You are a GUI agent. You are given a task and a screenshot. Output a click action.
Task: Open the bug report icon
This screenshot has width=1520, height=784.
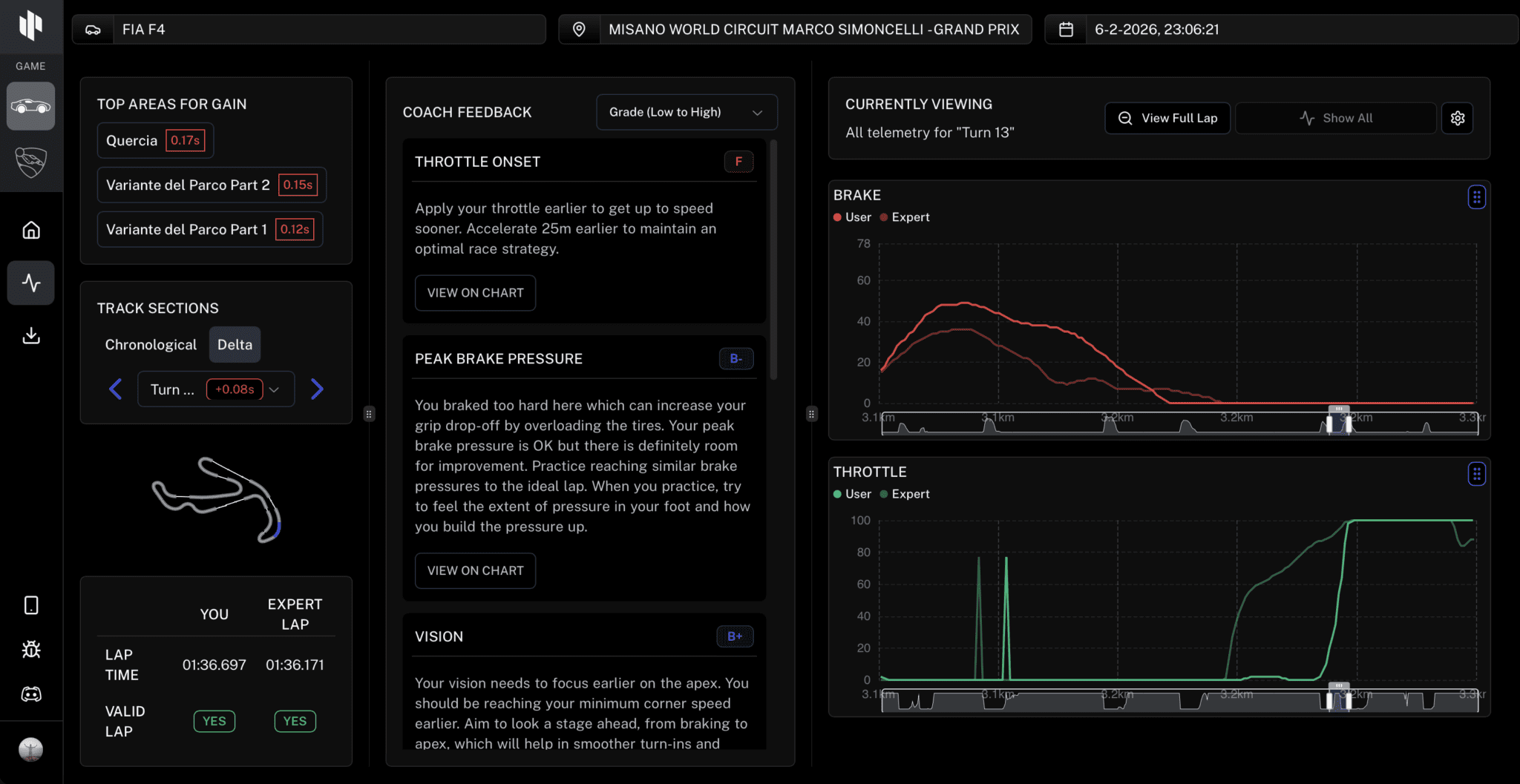click(x=31, y=650)
